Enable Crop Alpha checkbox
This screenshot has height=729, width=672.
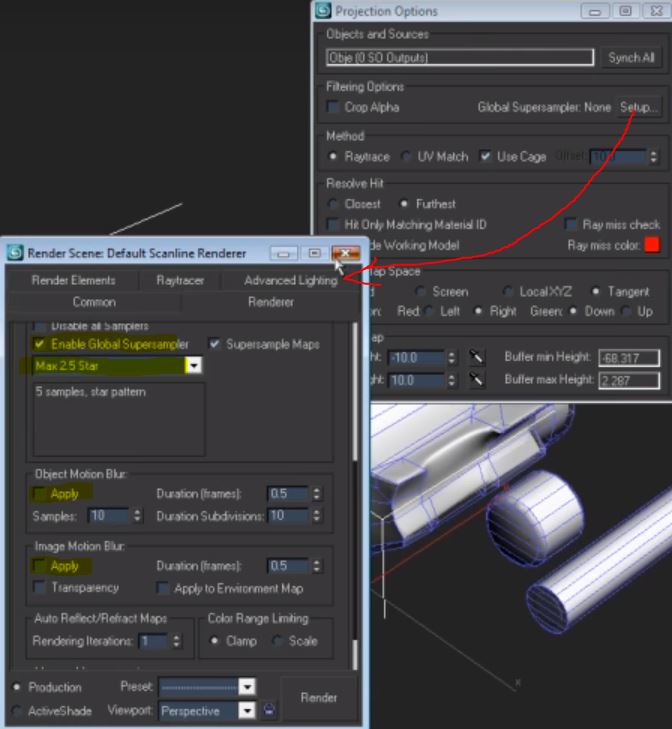point(333,107)
